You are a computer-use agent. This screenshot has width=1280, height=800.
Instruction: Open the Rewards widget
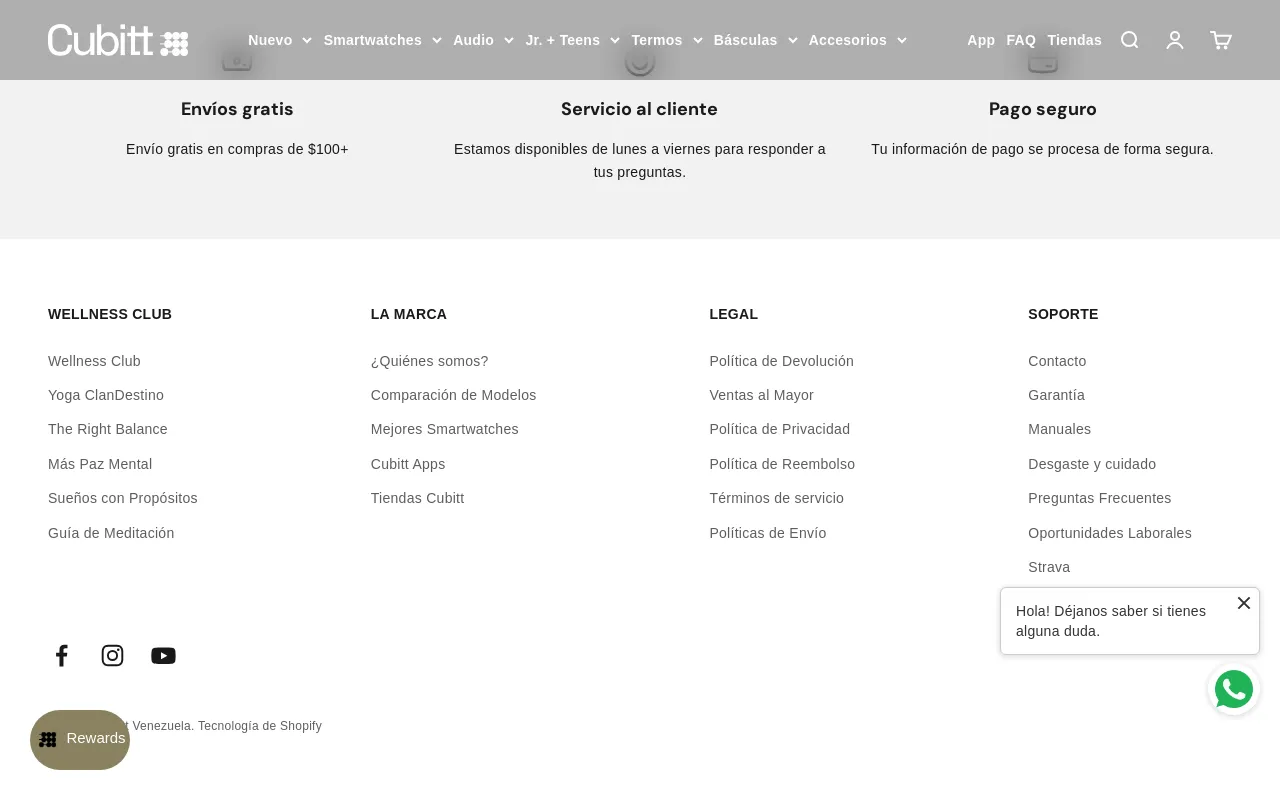[80, 739]
